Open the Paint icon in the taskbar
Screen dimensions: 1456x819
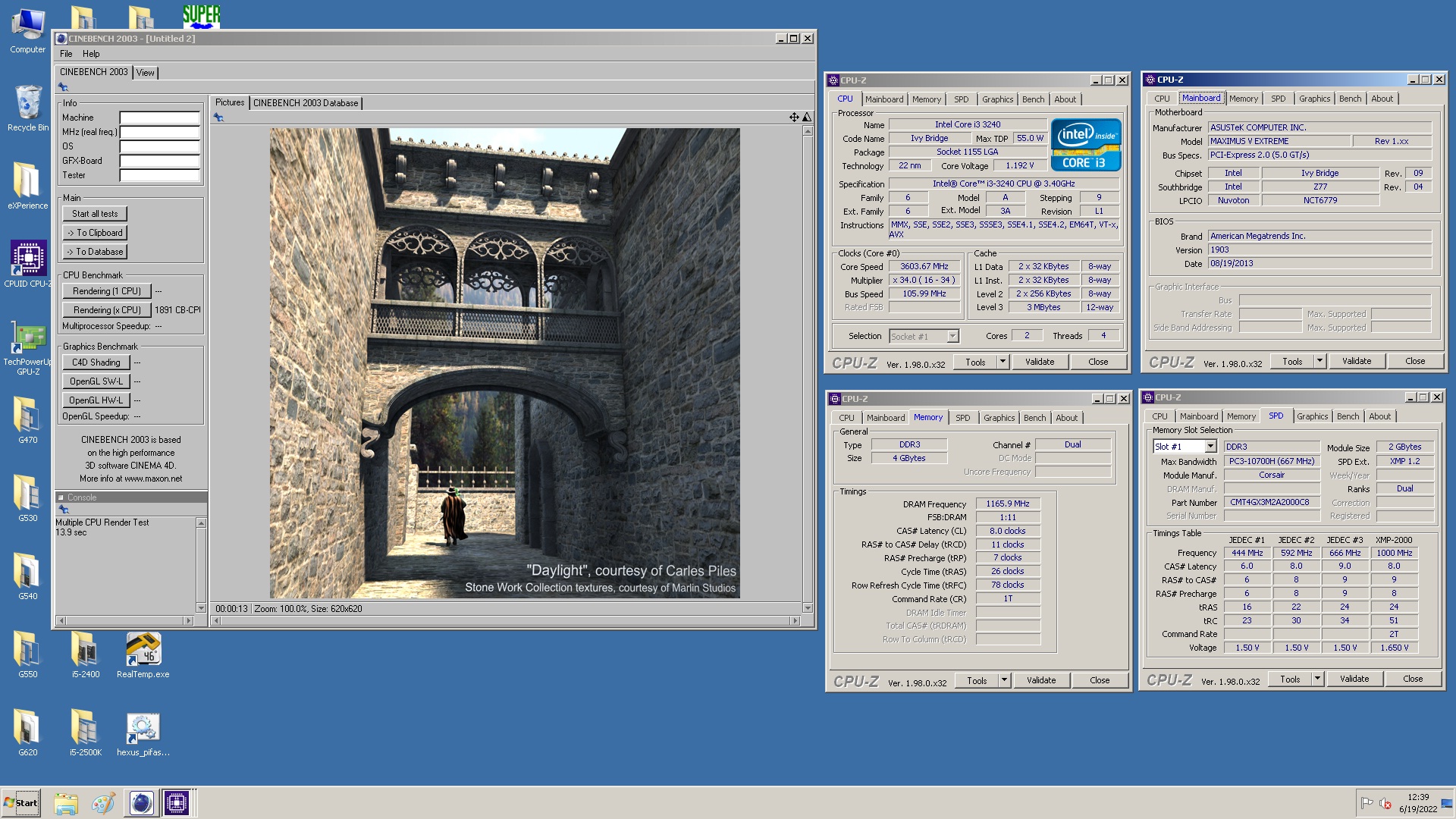103,803
